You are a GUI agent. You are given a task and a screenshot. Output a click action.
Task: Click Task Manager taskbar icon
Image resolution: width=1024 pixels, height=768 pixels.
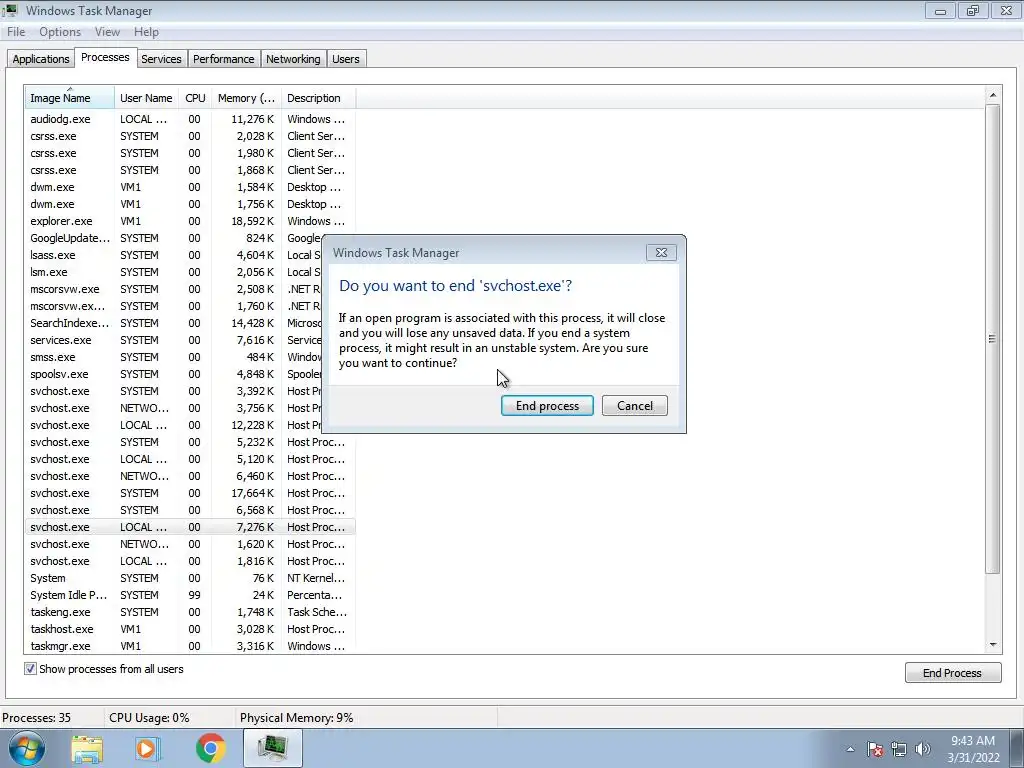tap(272, 748)
